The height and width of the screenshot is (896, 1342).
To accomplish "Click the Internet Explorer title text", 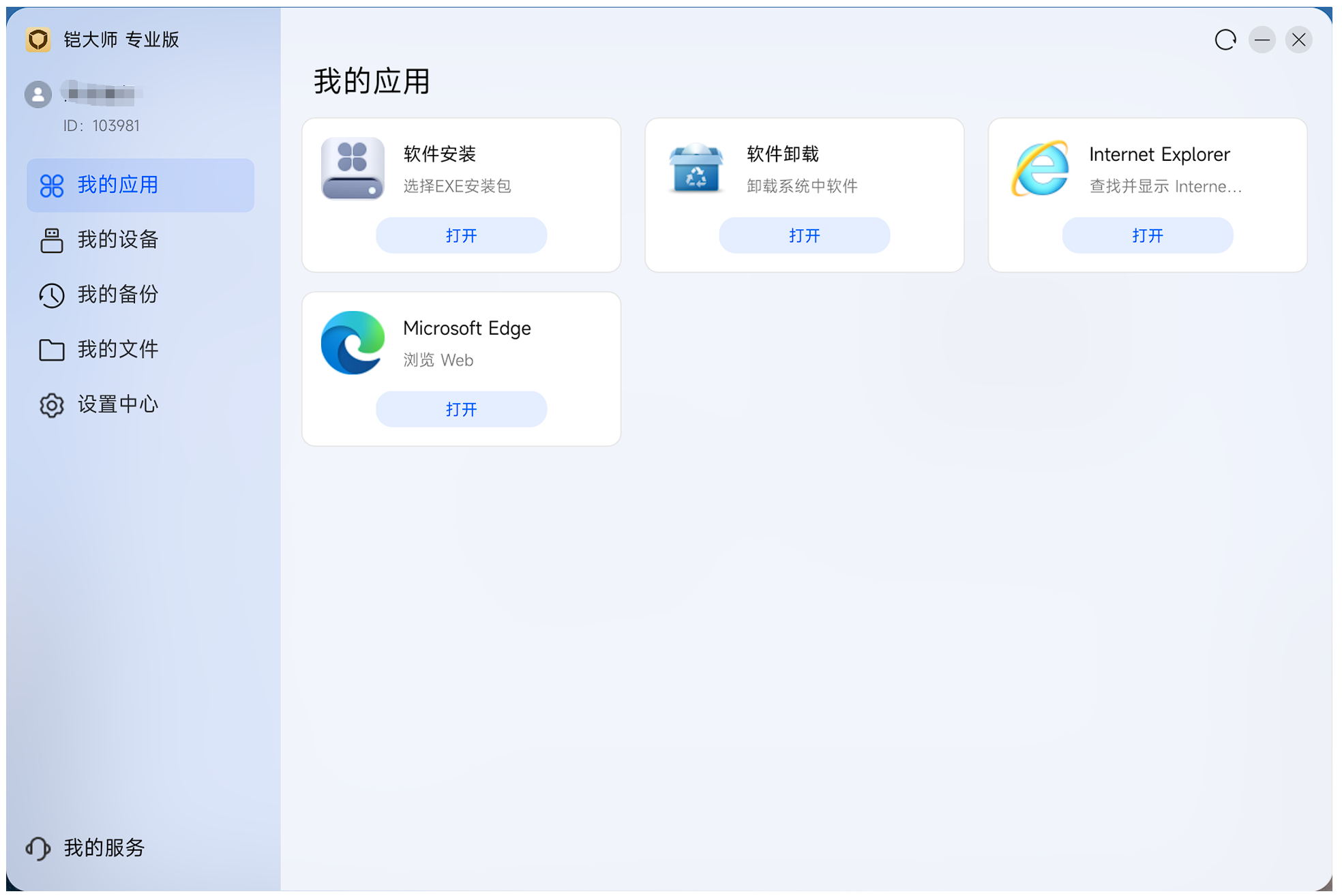I will click(x=1159, y=155).
